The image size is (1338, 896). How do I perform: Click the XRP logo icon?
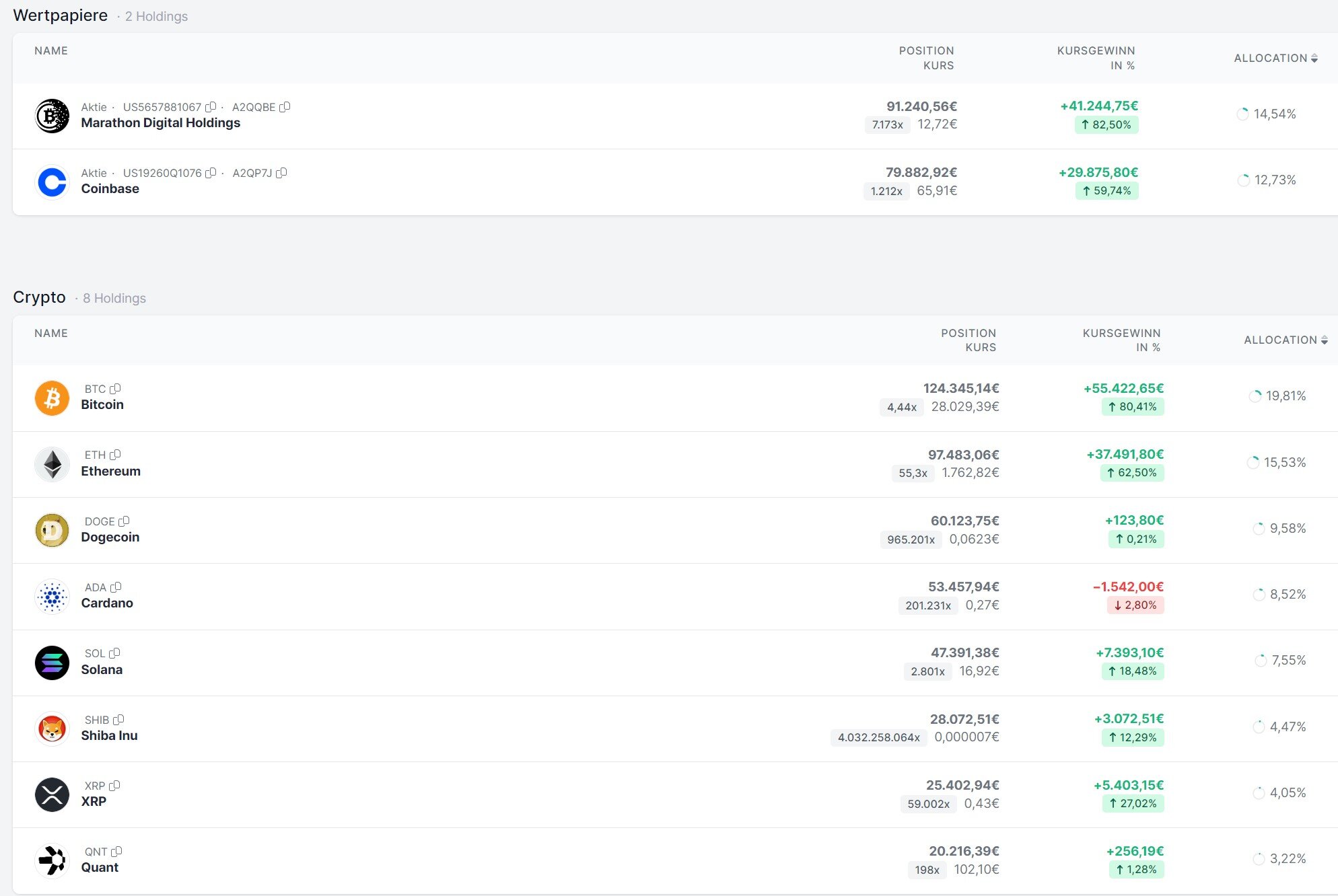tap(52, 794)
